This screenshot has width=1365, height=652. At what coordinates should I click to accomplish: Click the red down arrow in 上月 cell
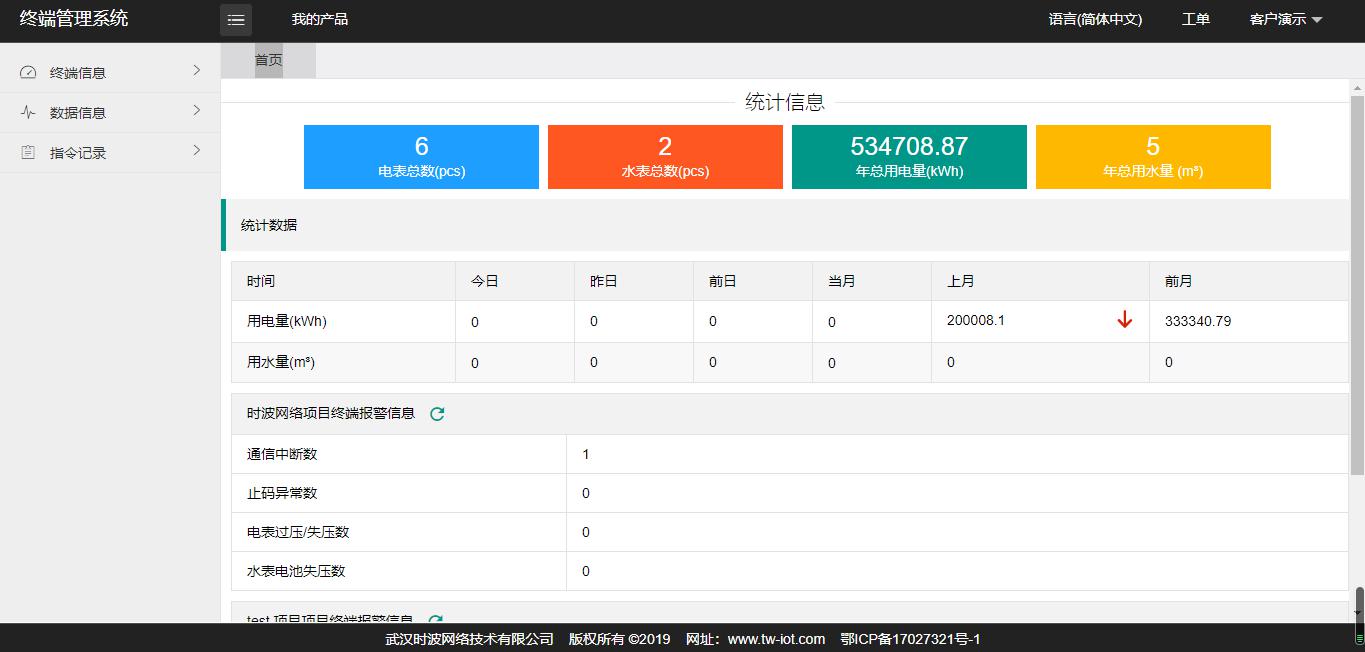tap(1124, 320)
